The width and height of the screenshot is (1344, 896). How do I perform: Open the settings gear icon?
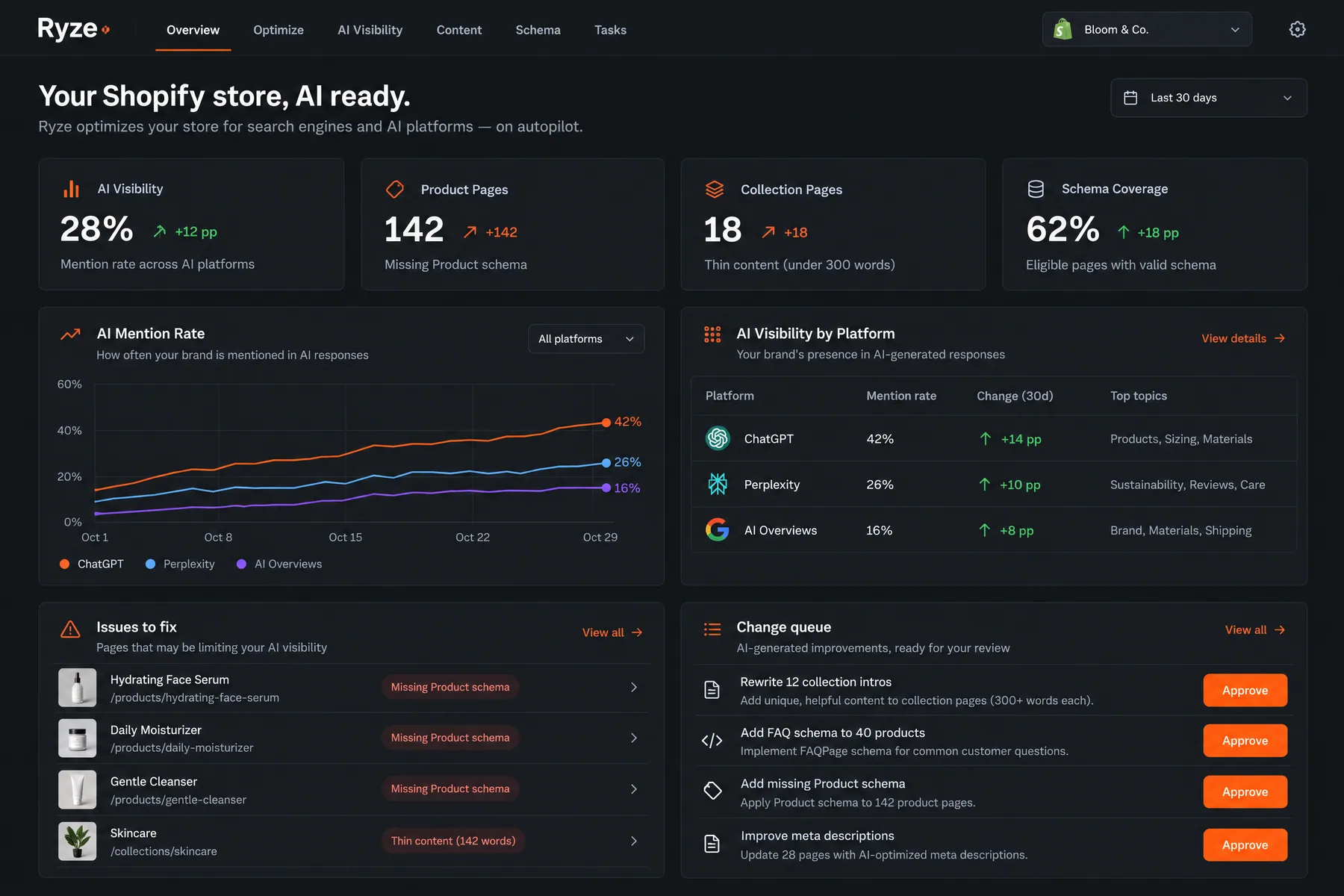(1298, 29)
